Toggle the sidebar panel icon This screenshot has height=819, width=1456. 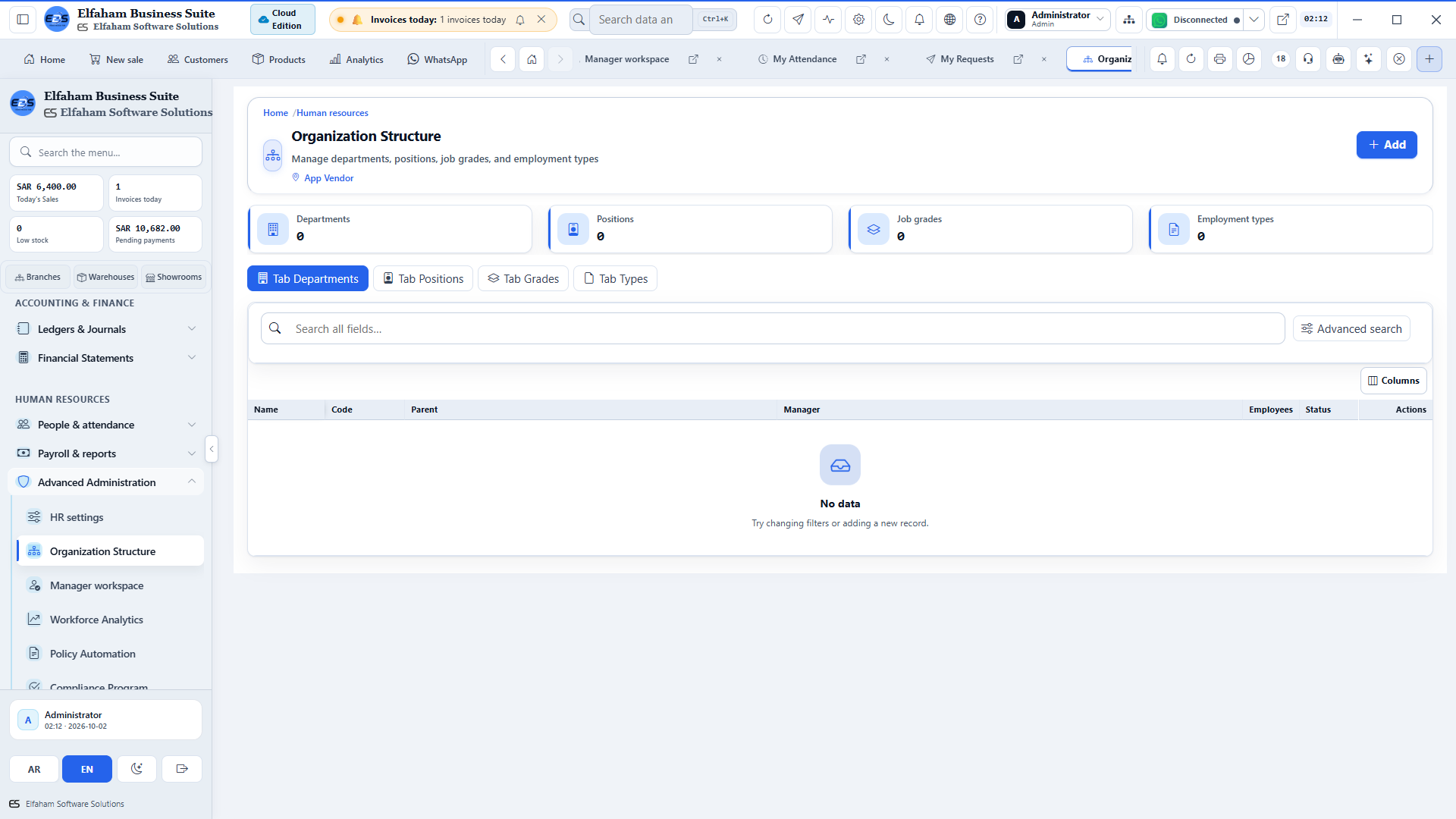coord(23,20)
